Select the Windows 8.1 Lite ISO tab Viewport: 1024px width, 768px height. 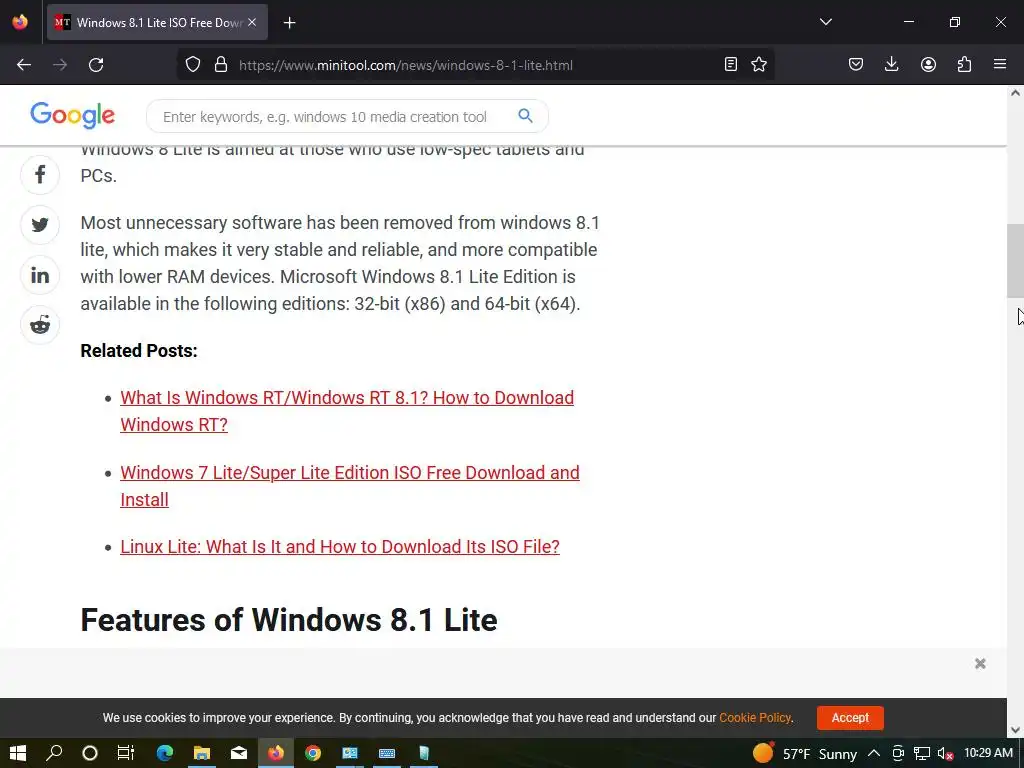(x=157, y=22)
